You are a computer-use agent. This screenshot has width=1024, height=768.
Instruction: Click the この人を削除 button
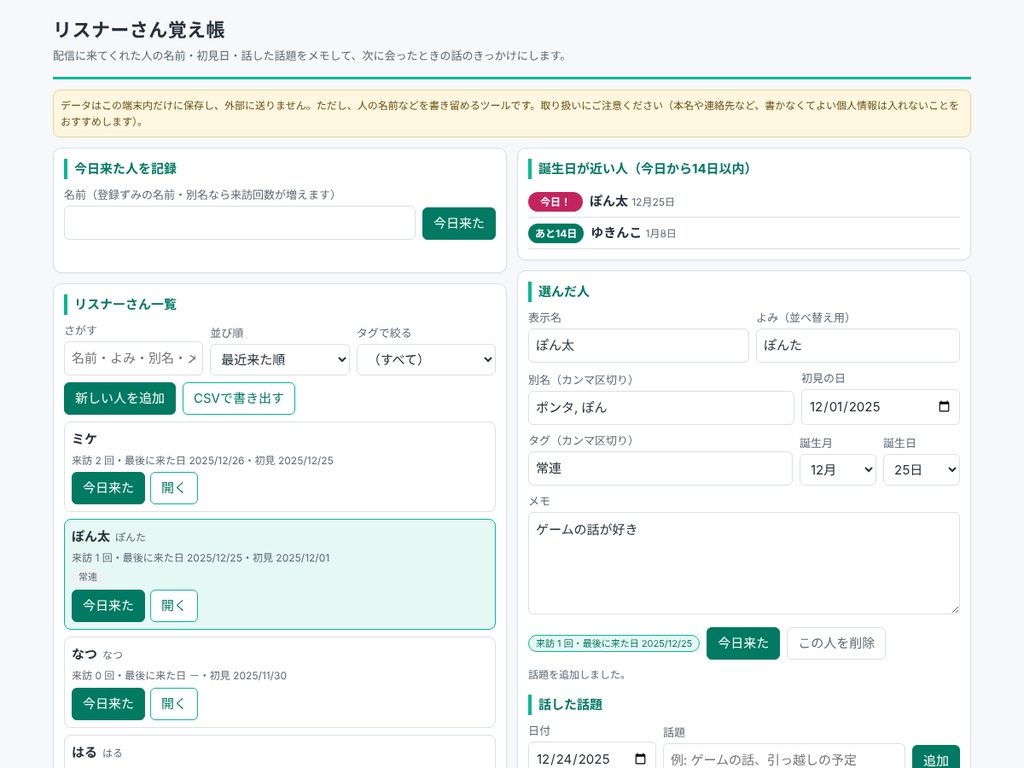pyautogui.click(x=837, y=643)
